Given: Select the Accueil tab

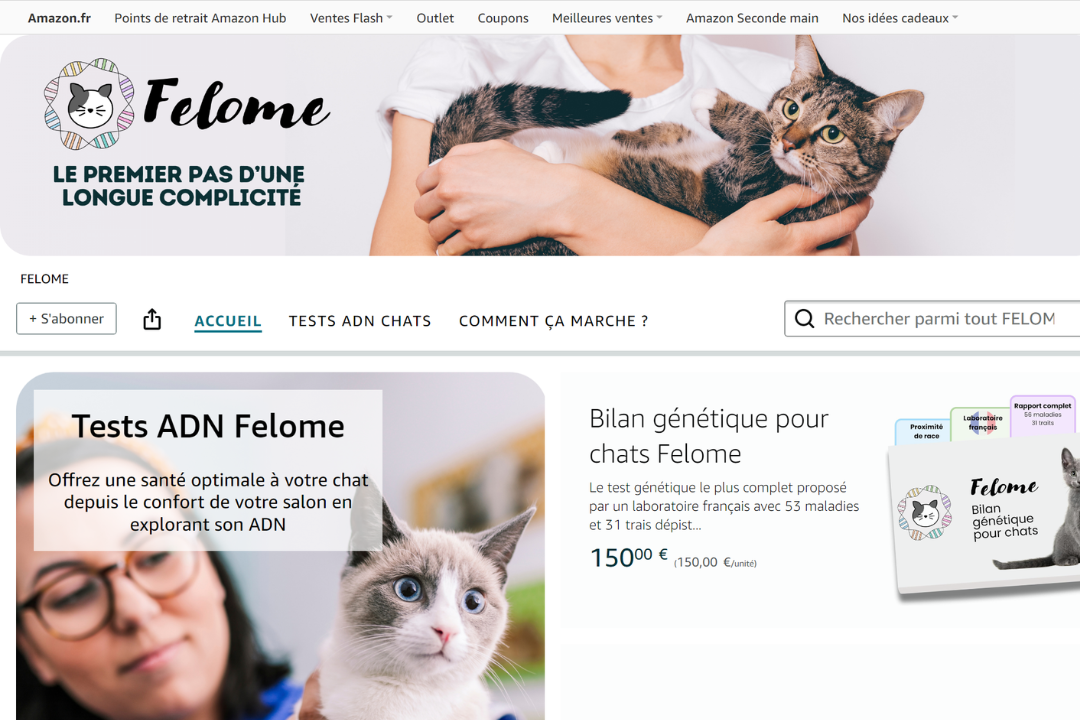Looking at the screenshot, I should point(228,321).
